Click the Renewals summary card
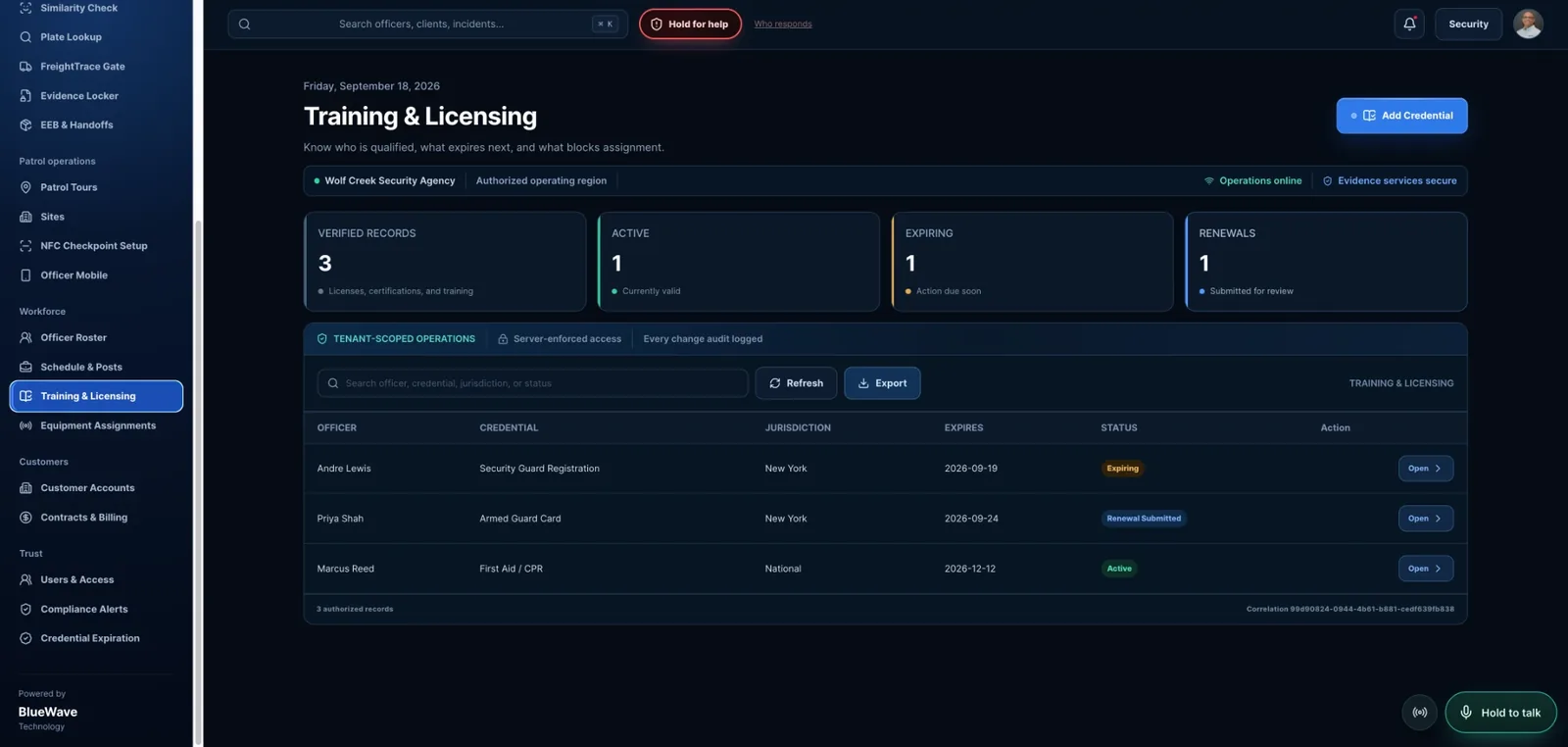This screenshot has width=1568, height=747. (1326, 262)
